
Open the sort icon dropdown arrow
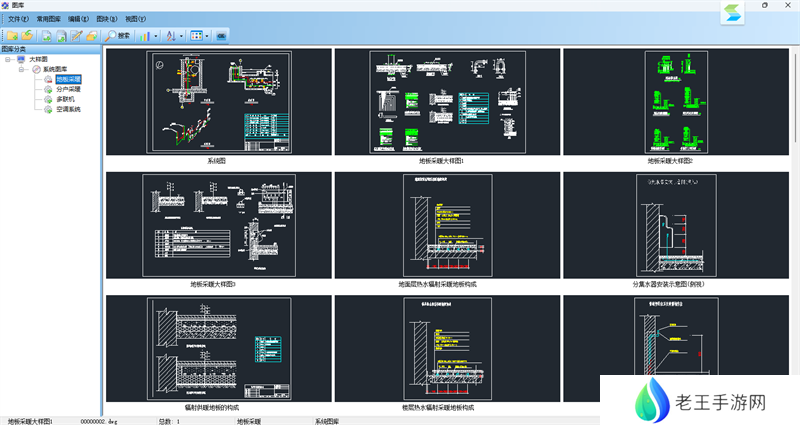181,35
